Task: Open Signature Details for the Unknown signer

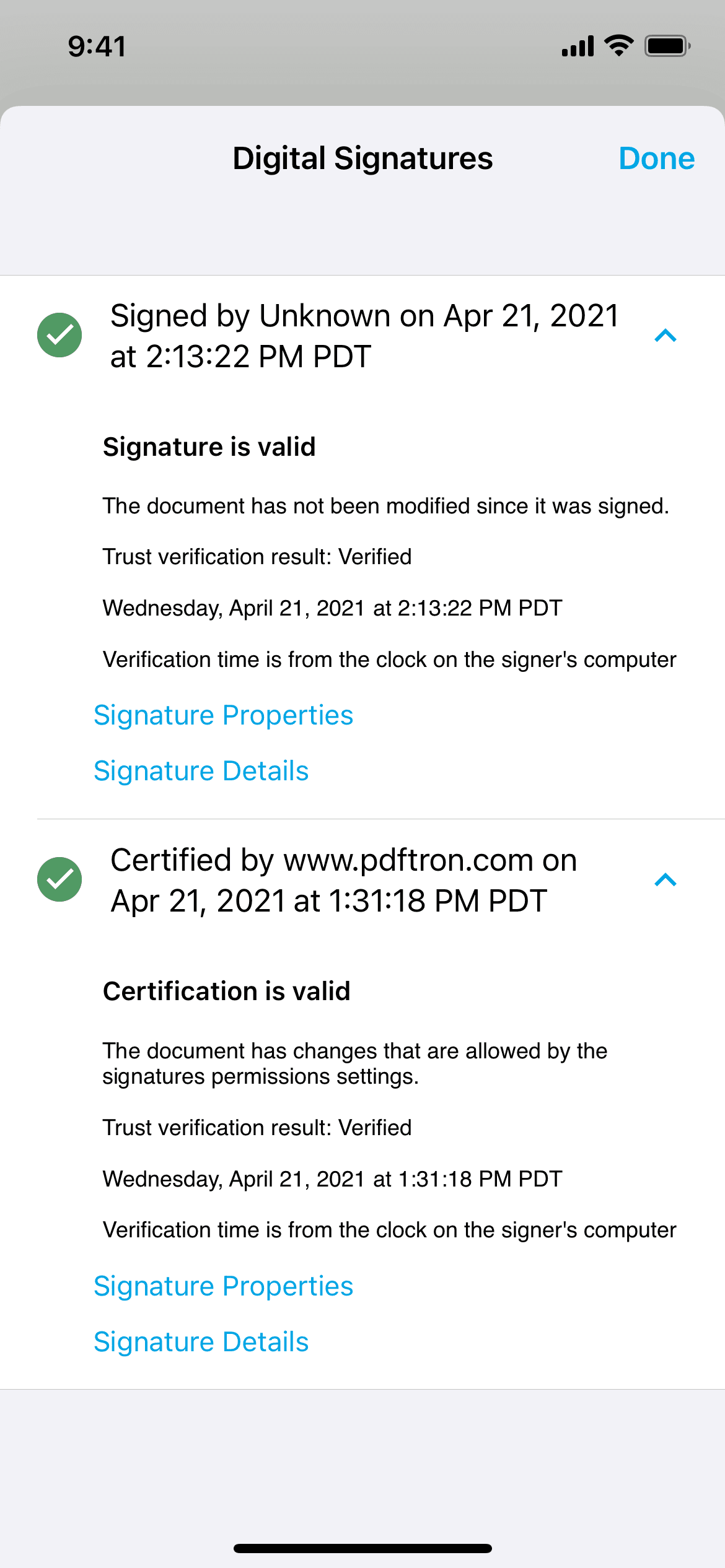Action: 201,771
